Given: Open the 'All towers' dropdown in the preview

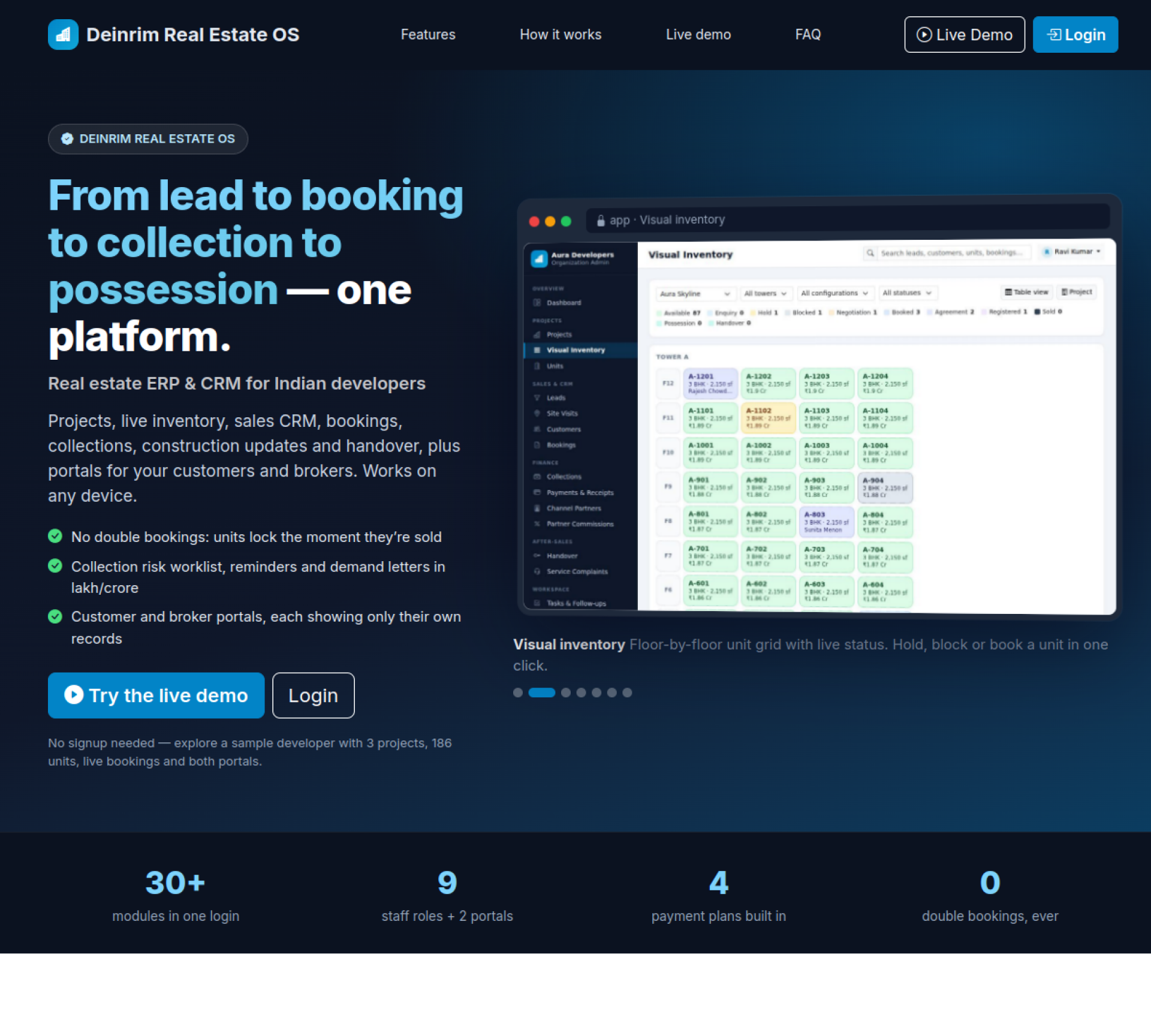Looking at the screenshot, I should (x=766, y=293).
